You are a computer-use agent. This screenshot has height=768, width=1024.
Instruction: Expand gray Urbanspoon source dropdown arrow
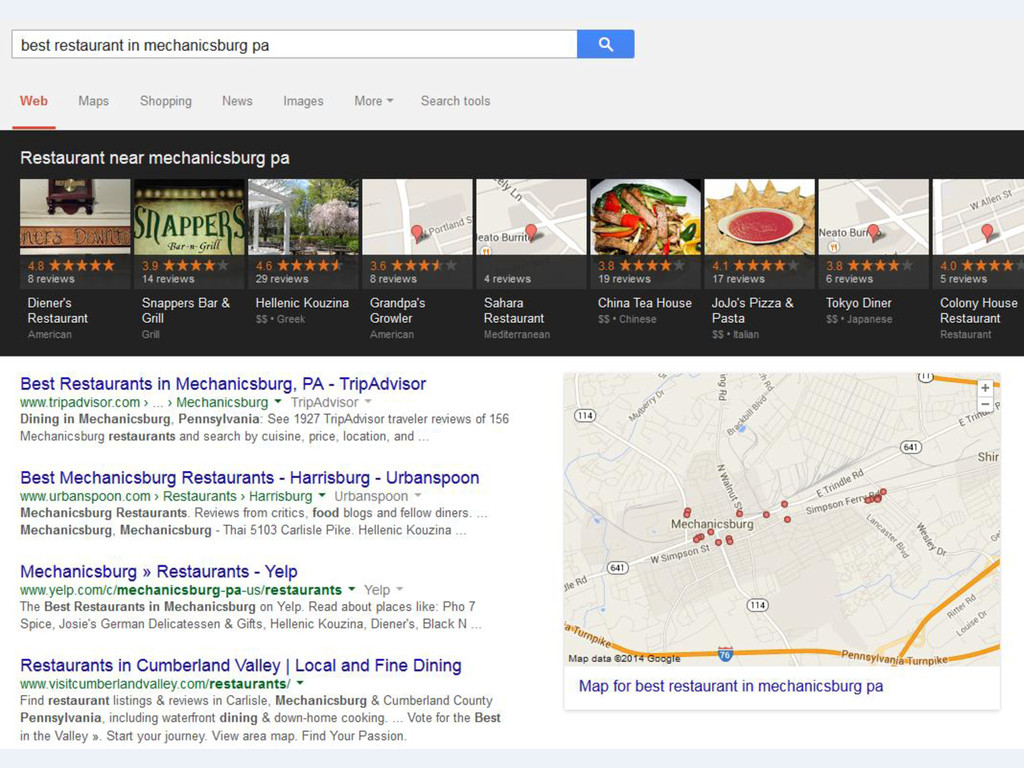(x=417, y=495)
